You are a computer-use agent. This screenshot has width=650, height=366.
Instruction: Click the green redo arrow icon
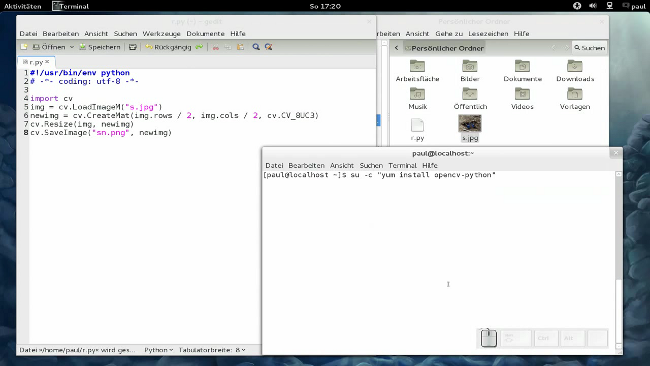point(199,47)
